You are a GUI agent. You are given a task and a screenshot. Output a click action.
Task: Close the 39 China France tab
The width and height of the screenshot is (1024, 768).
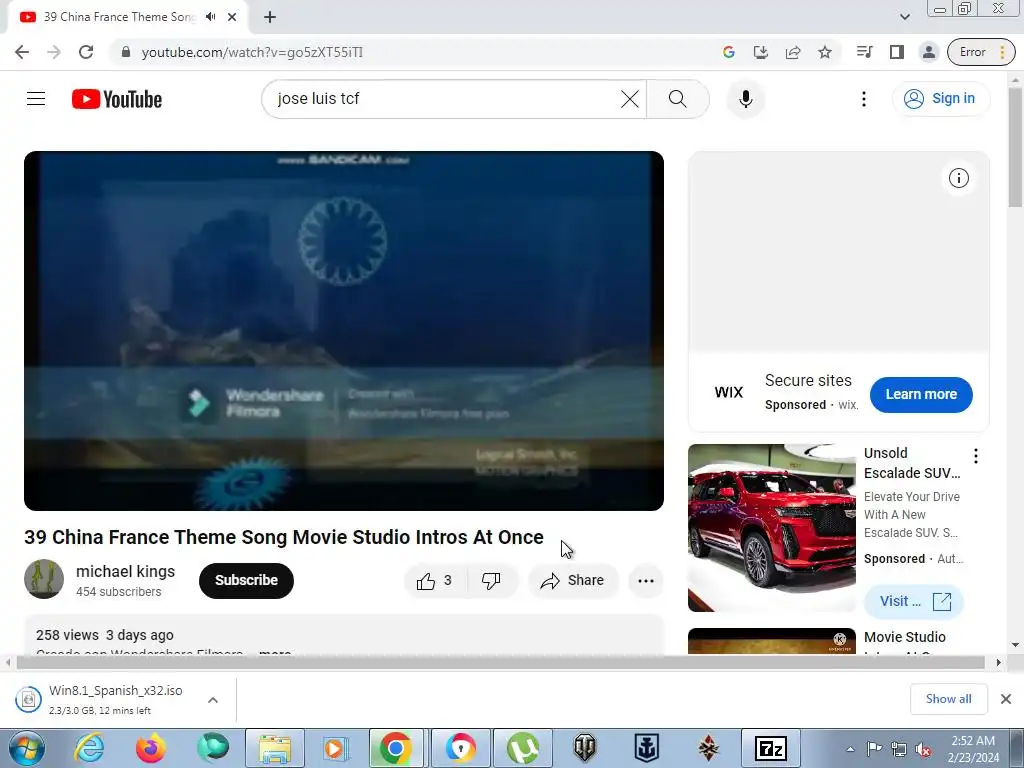(232, 17)
